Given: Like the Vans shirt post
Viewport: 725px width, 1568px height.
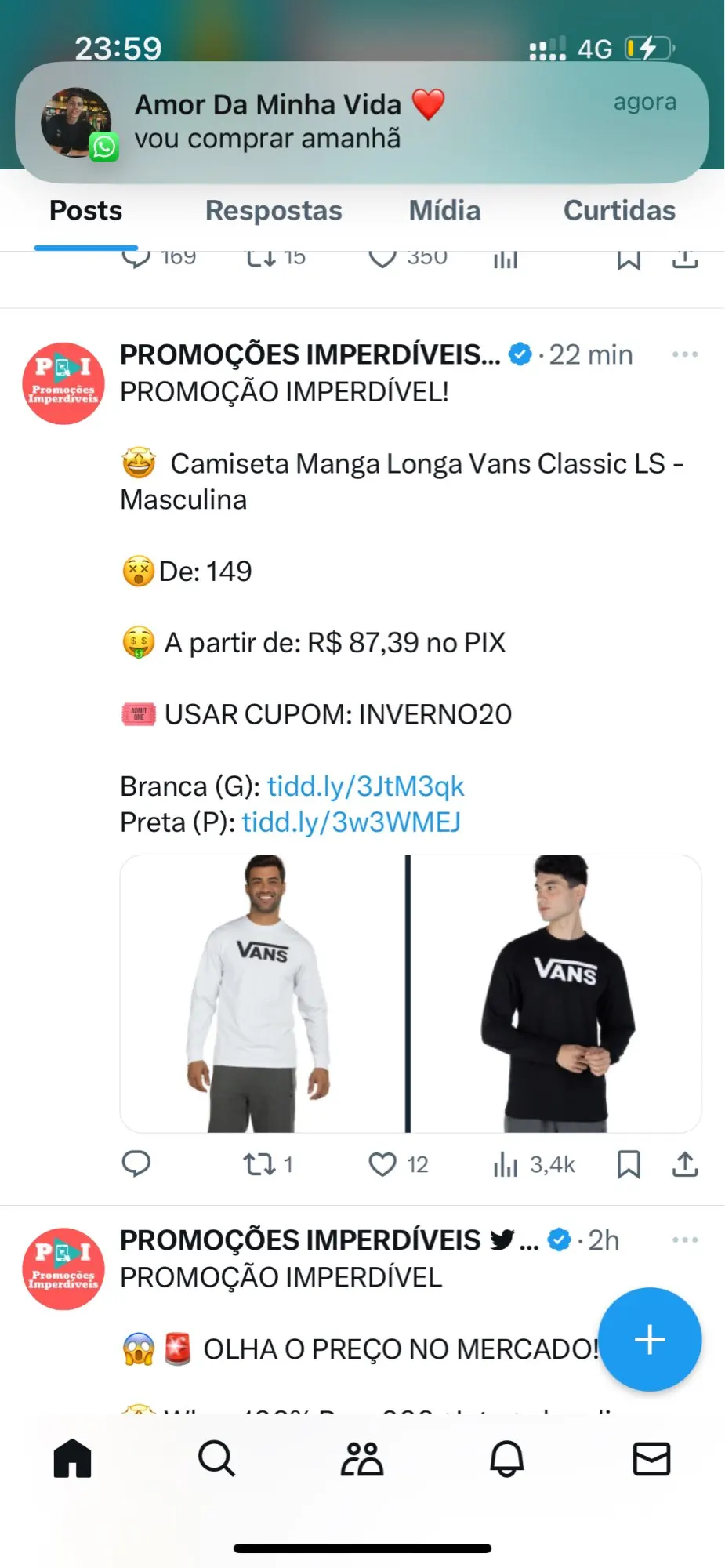Looking at the screenshot, I should click(x=398, y=1164).
